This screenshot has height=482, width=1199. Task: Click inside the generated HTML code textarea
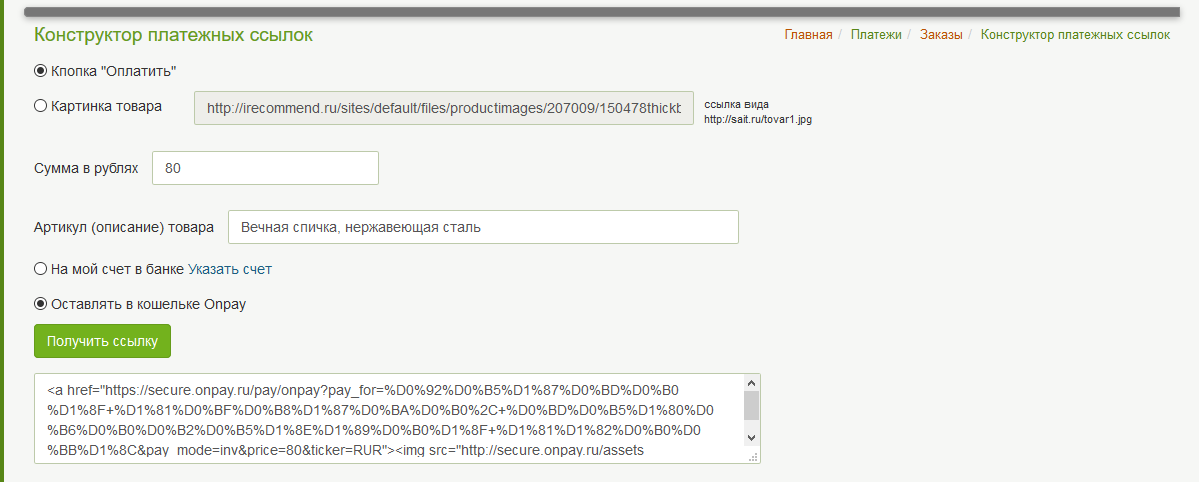click(x=390, y=418)
